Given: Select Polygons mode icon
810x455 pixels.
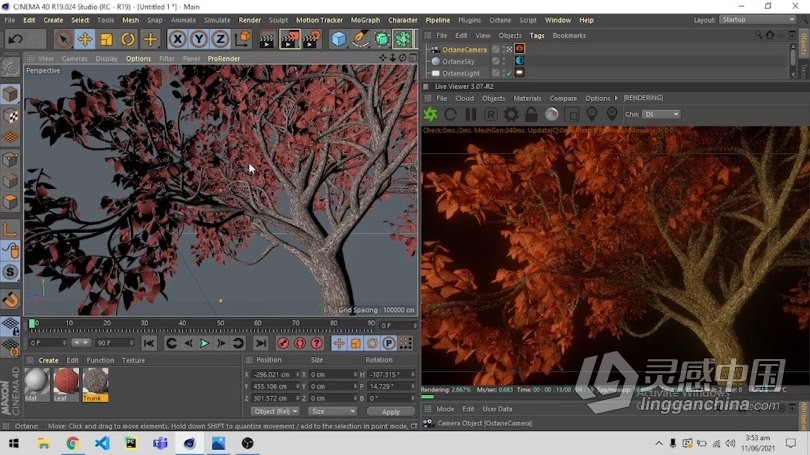Looking at the screenshot, I should 10,202.
